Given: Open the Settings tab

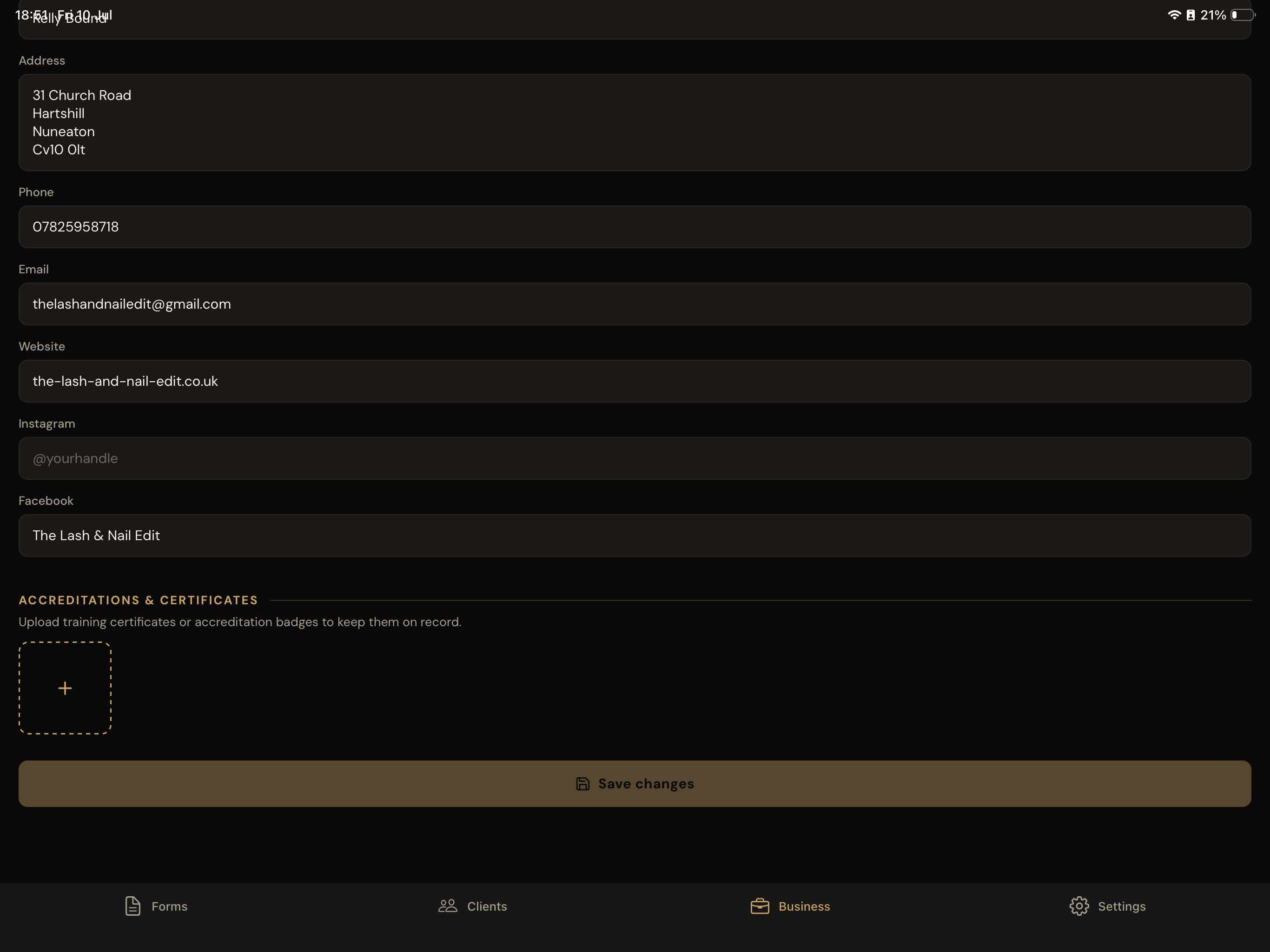Looking at the screenshot, I should click(1107, 906).
